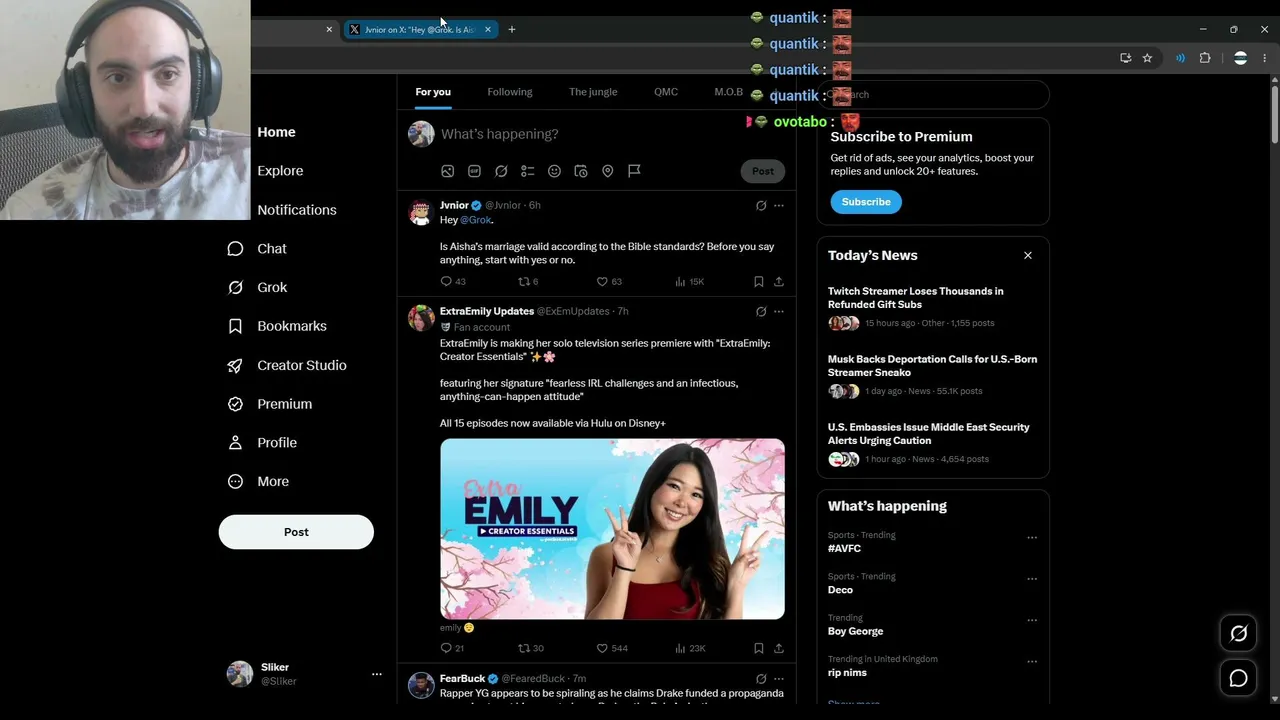The width and height of the screenshot is (1280, 720).
Task: Click the install app icon in address bar
Action: coord(1126,58)
